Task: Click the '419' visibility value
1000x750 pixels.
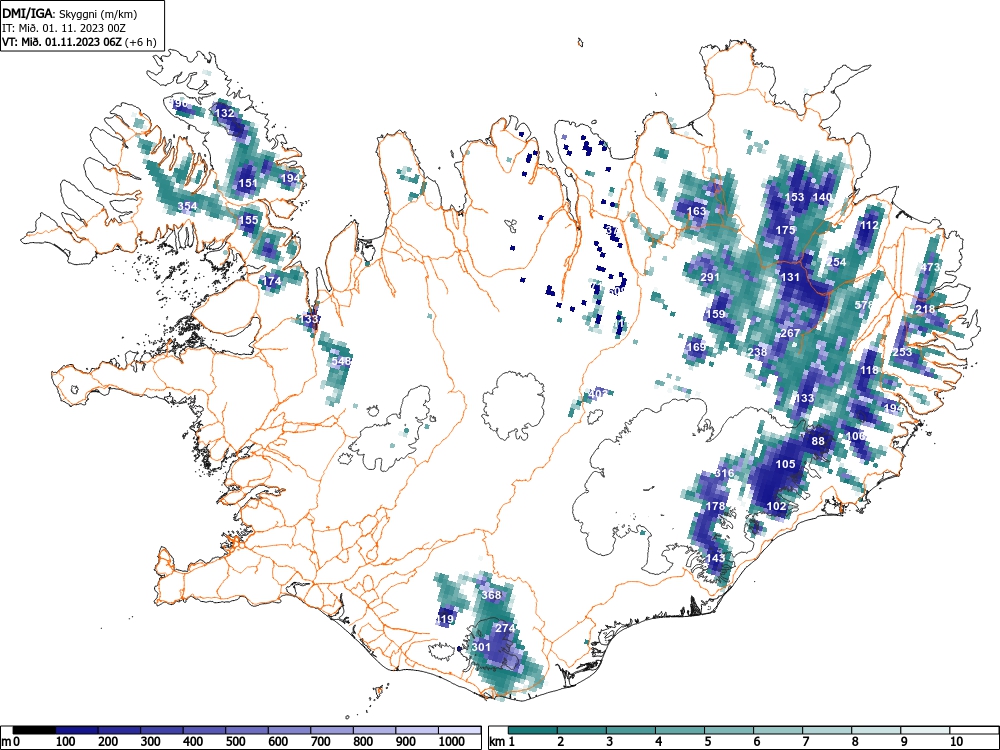Action: [x=445, y=619]
